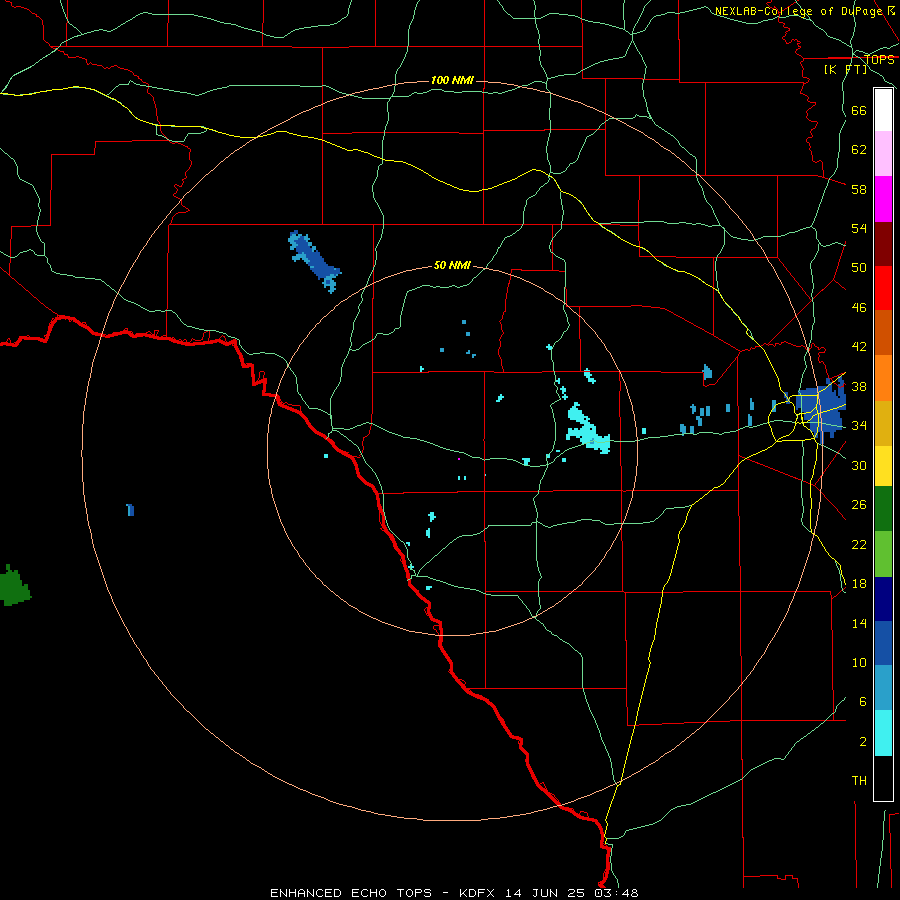This screenshot has width=900, height=900.
Task: Click the TOPS legend heading
Action: click(x=879, y=60)
